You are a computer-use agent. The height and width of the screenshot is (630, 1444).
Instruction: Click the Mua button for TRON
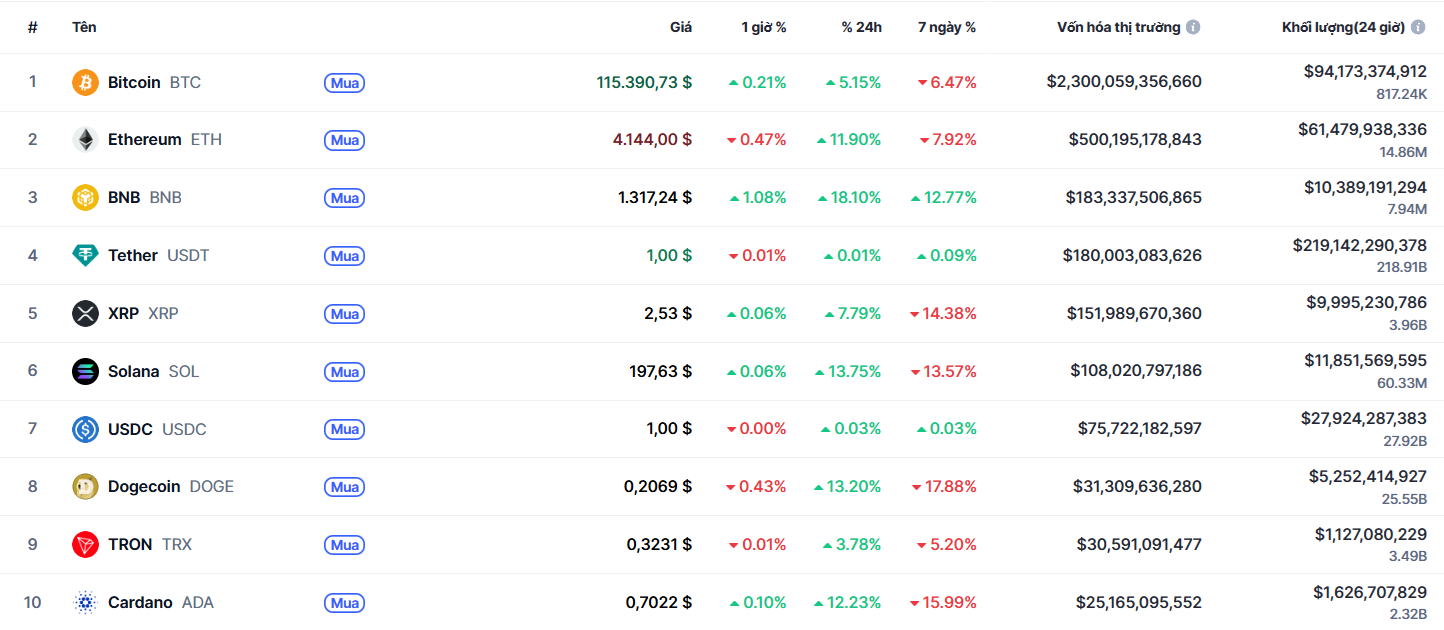point(345,545)
